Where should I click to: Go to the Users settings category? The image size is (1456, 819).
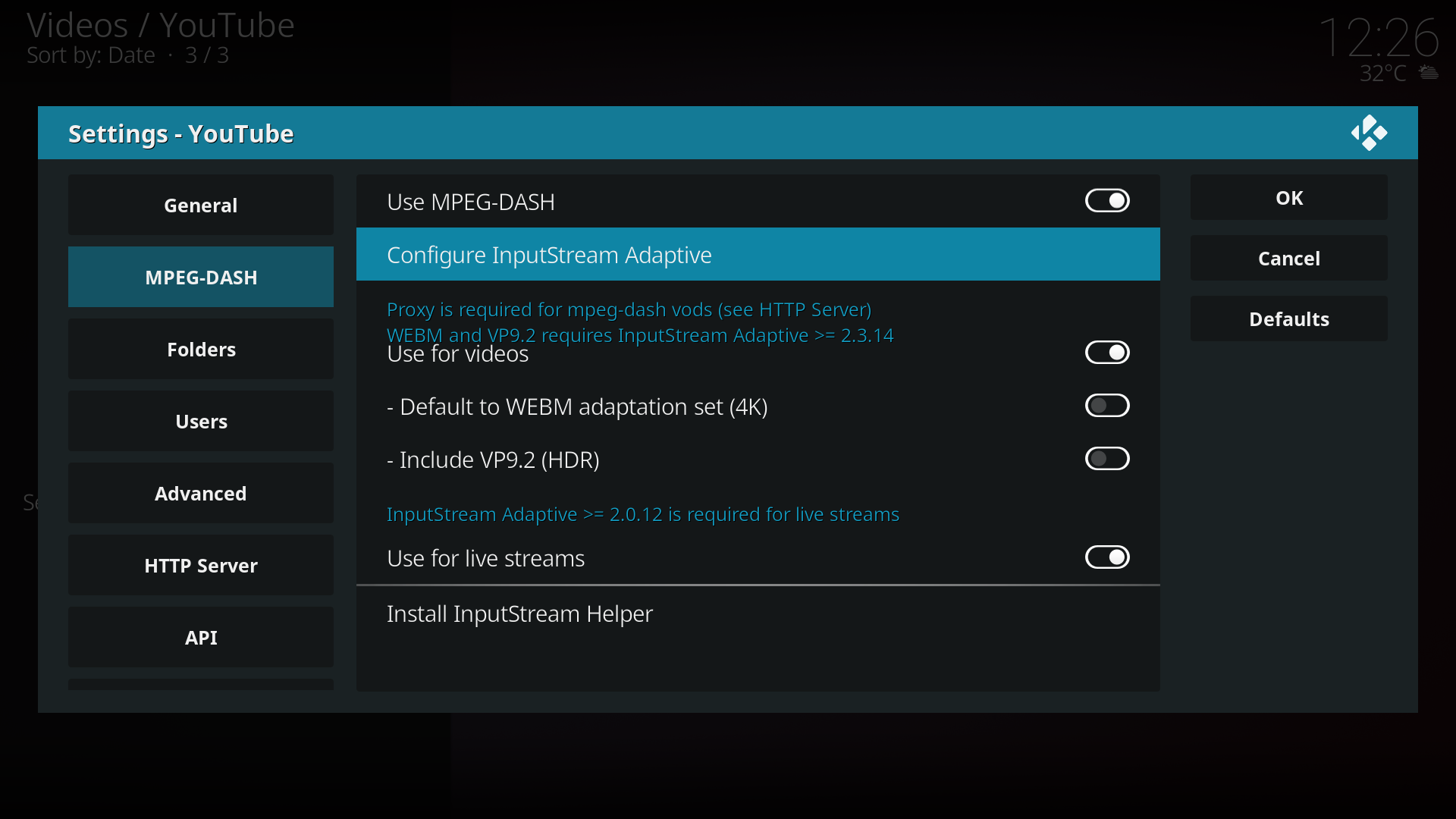[x=201, y=421]
